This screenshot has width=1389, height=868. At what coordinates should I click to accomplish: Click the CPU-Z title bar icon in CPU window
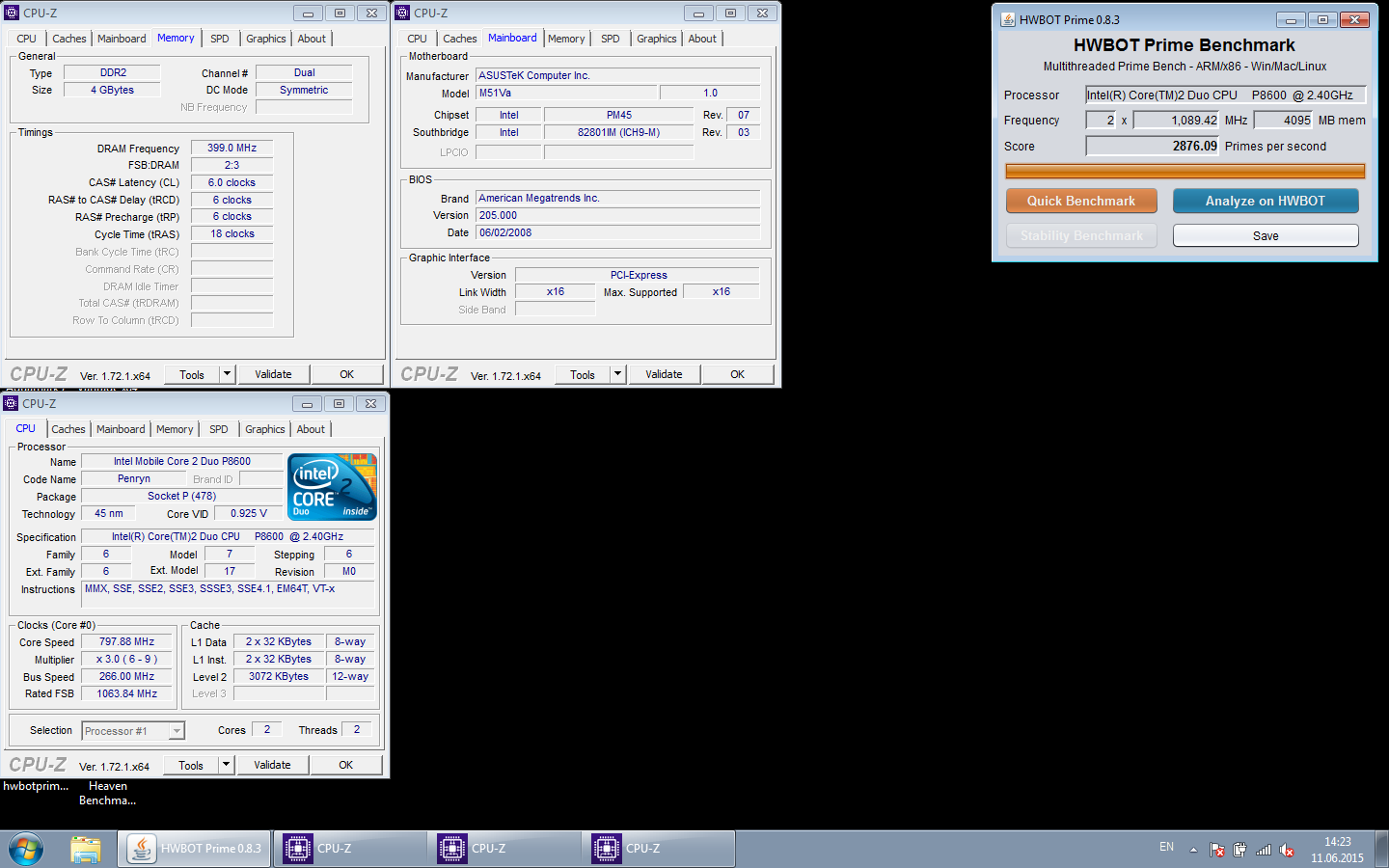[x=11, y=403]
